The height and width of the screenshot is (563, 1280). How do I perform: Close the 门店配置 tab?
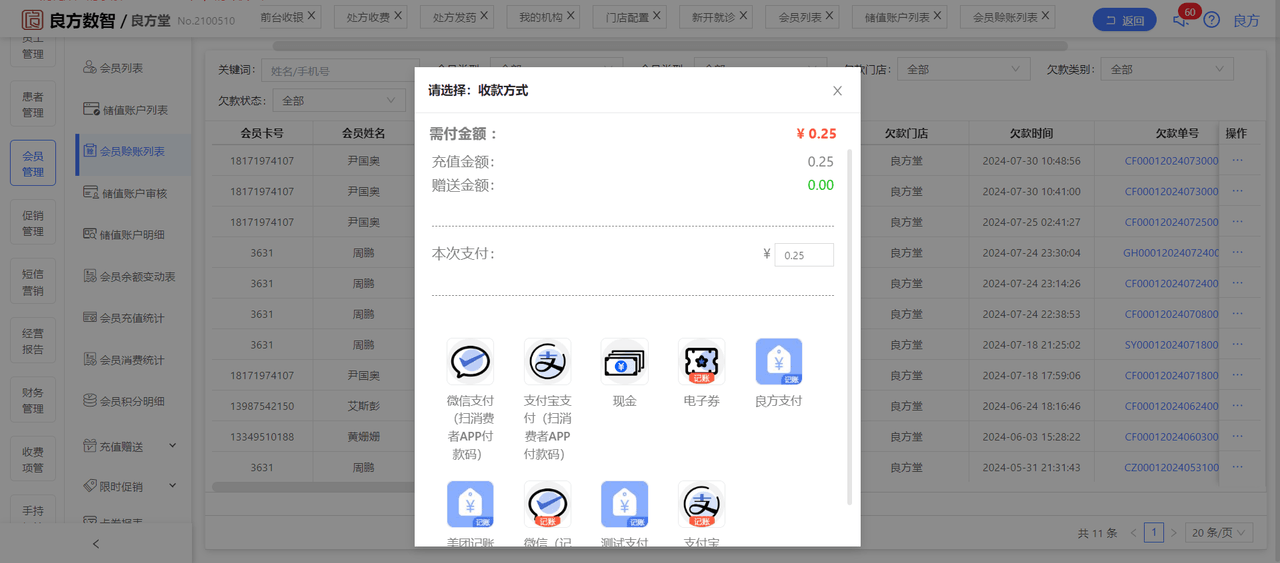[x=658, y=17]
